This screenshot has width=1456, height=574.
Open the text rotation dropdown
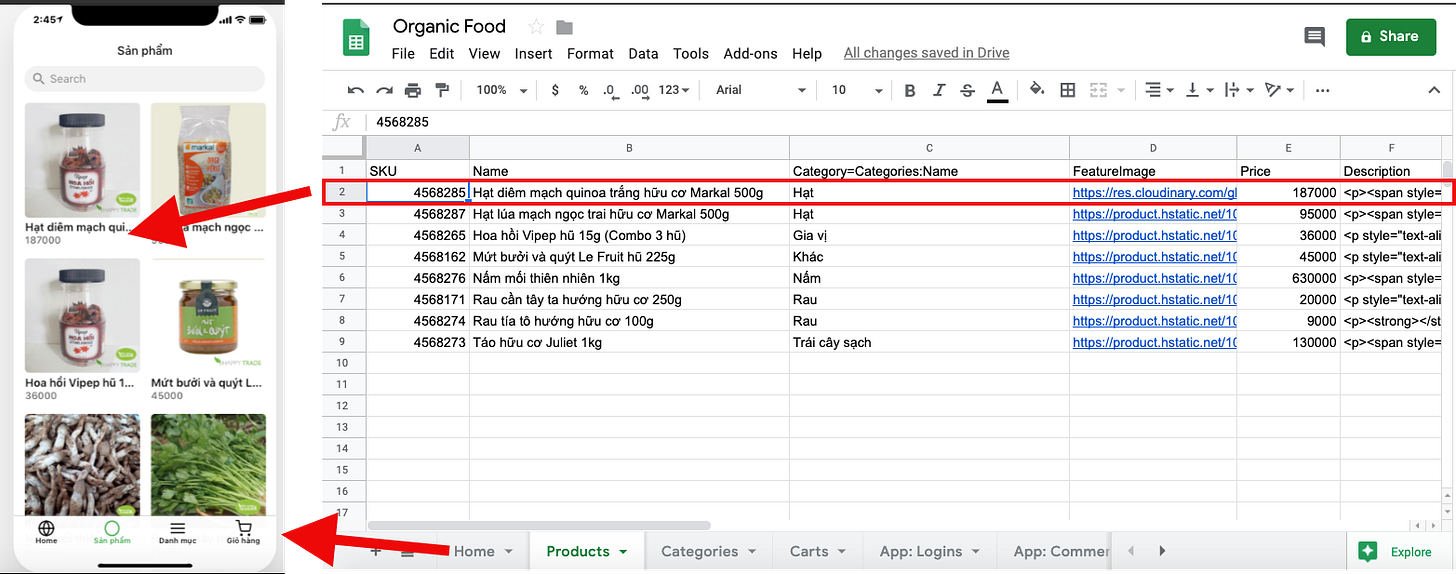click(x=1279, y=90)
